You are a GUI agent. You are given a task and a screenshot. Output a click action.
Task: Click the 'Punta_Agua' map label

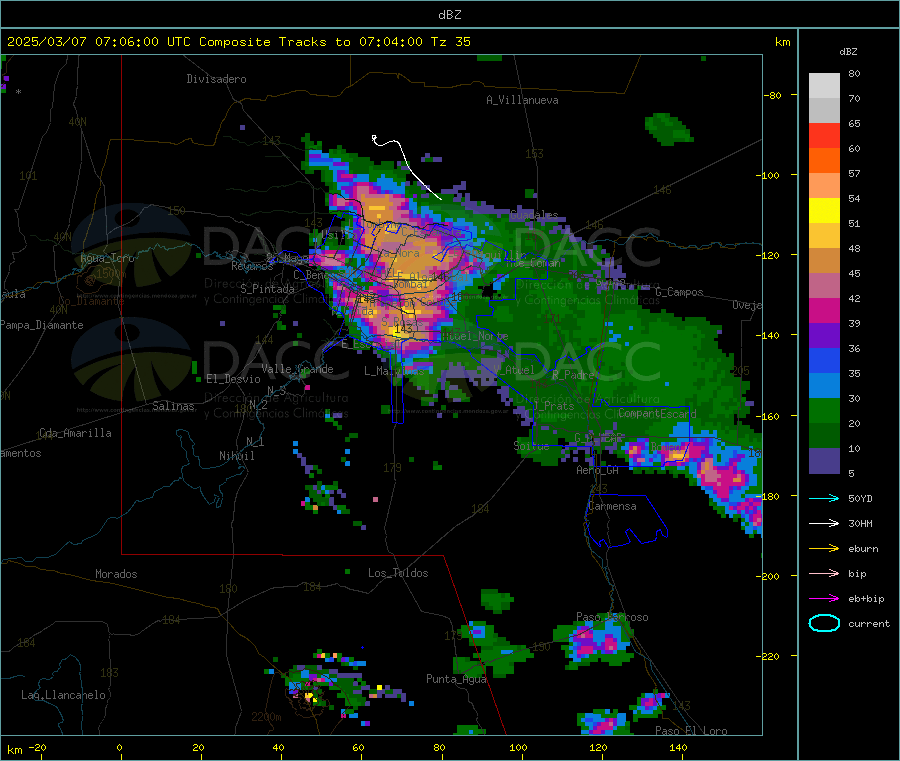pos(456,679)
